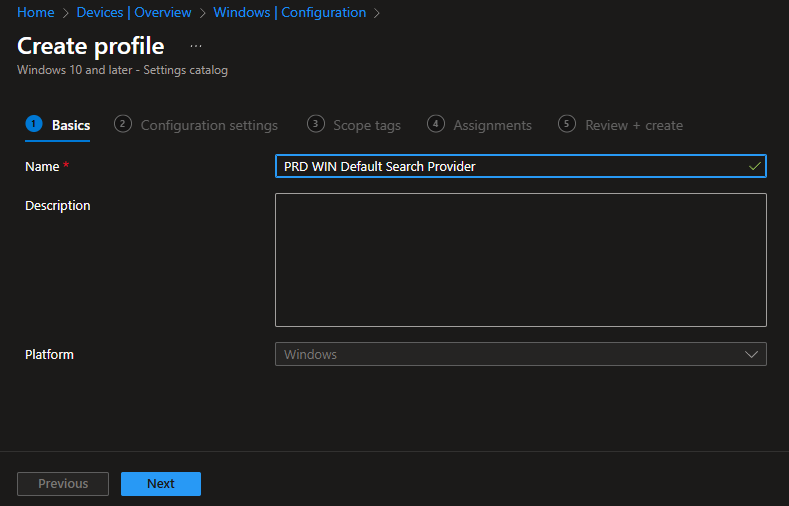Viewport: 789px width, 506px height.
Task: Open the ellipsis more options menu
Action: point(196,46)
